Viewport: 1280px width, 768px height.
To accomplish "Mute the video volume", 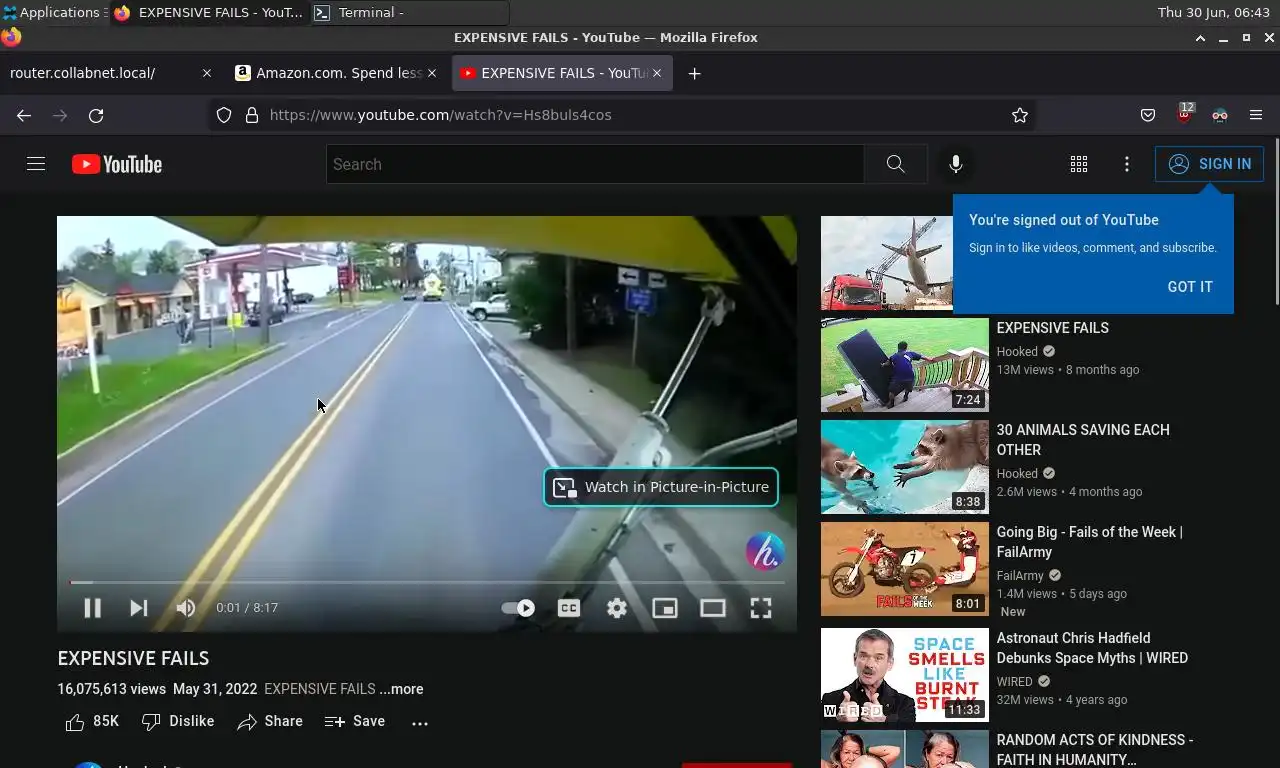I will tap(186, 608).
